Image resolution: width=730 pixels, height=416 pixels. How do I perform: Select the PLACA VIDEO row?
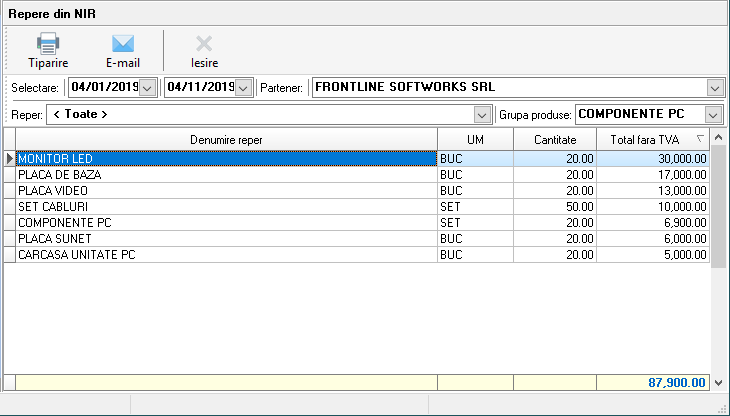[x=226, y=190]
